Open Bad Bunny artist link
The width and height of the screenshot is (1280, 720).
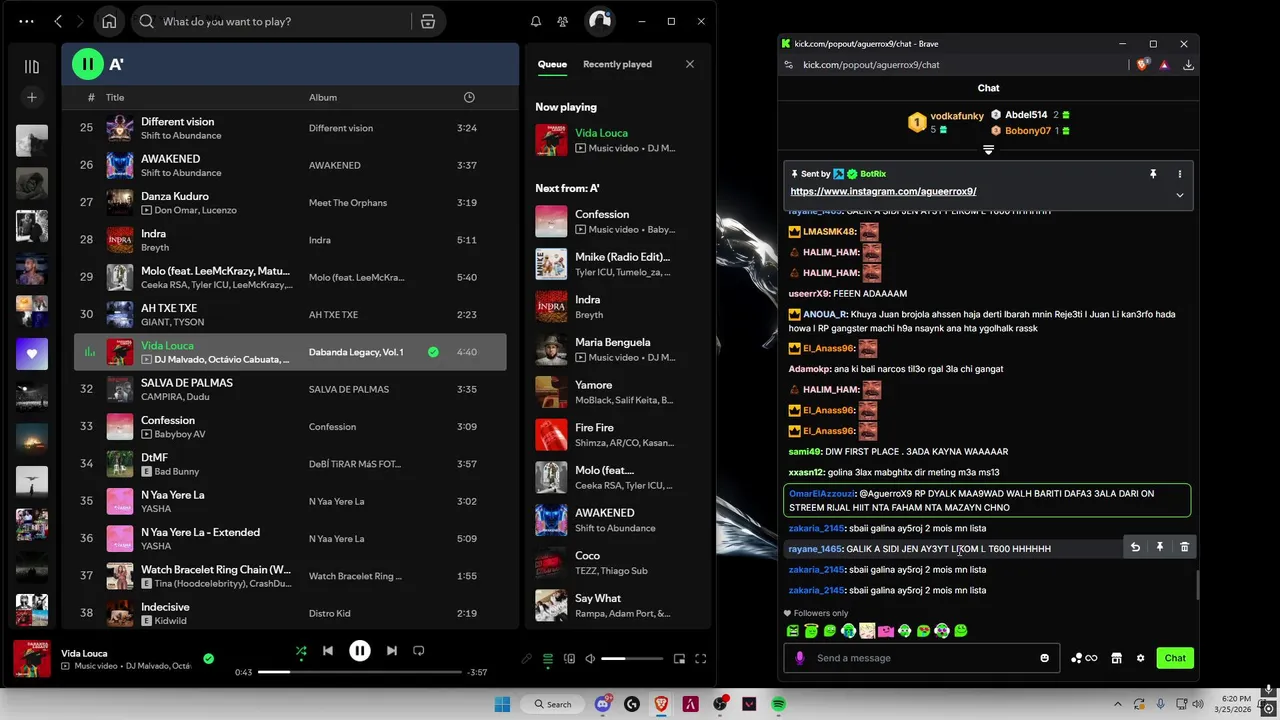pos(177,471)
